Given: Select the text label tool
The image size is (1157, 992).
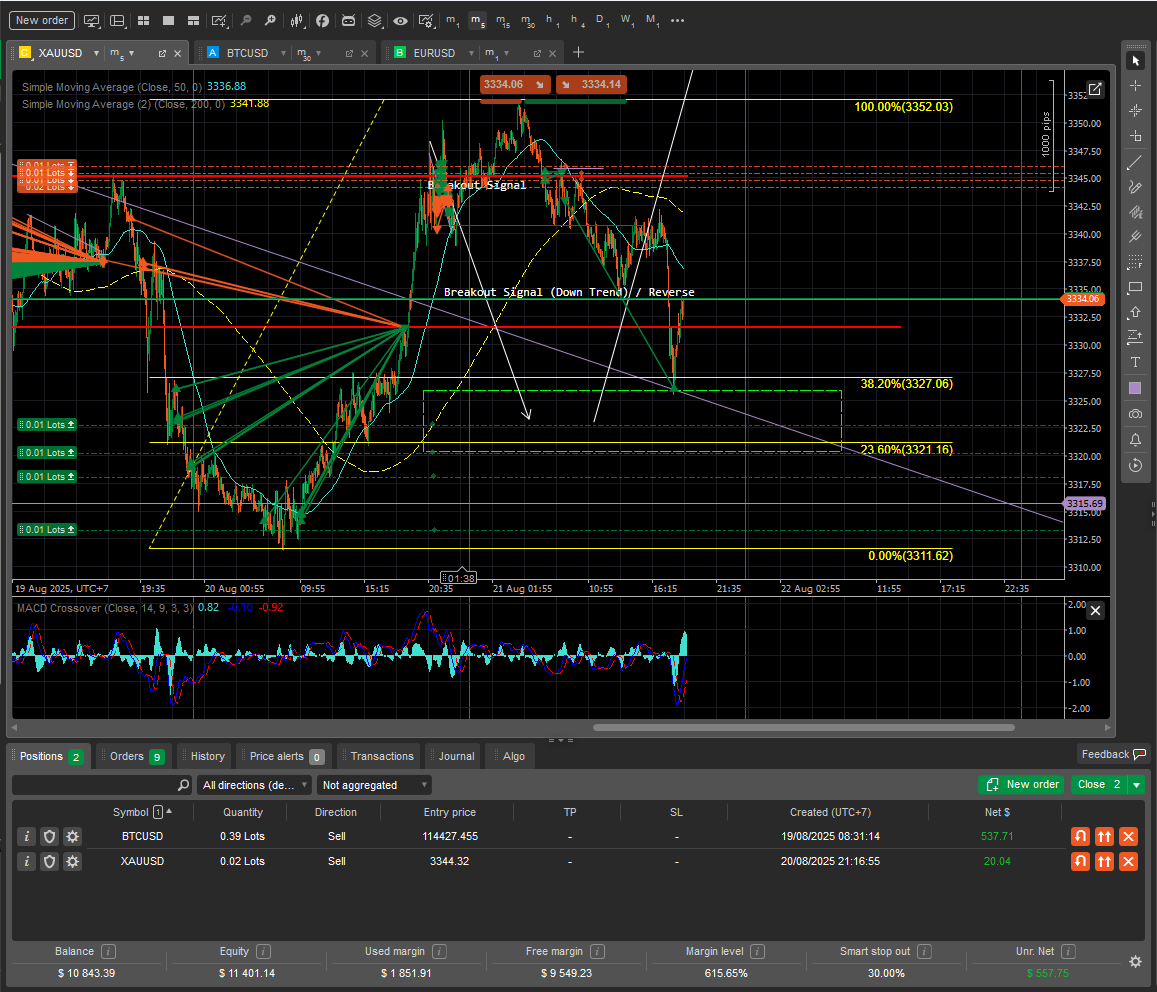Looking at the screenshot, I should tap(1136, 362).
